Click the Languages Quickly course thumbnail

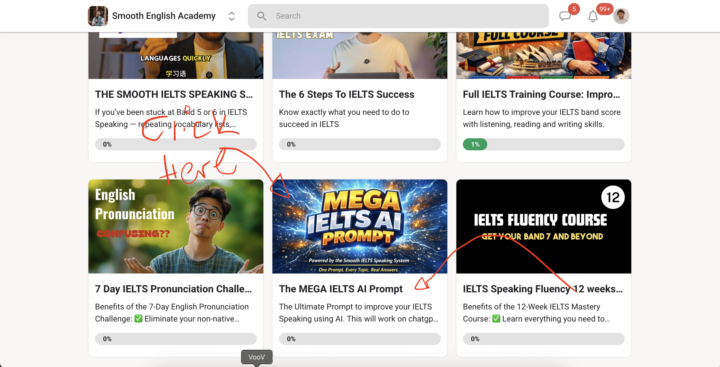coord(176,56)
